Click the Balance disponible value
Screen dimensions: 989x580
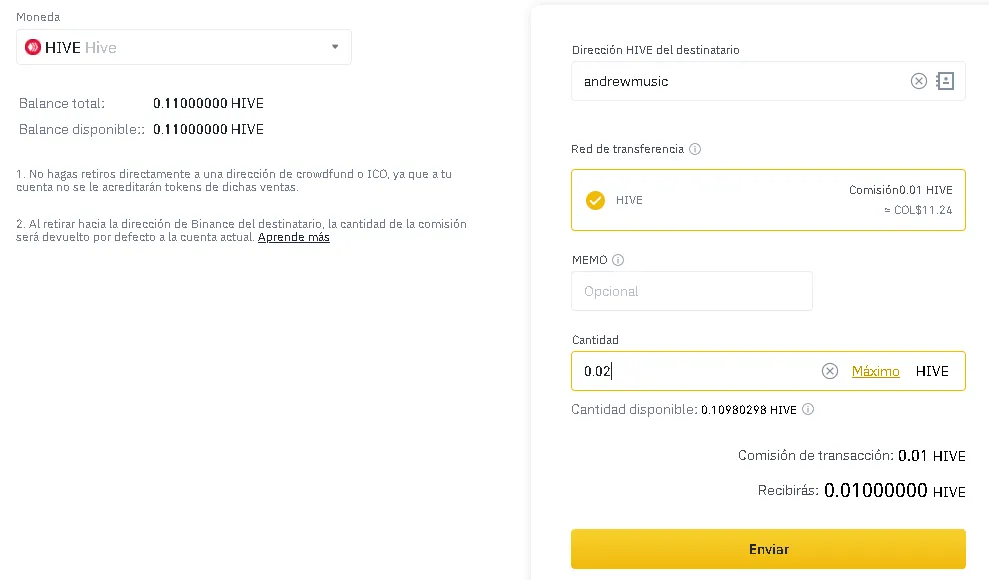point(208,129)
